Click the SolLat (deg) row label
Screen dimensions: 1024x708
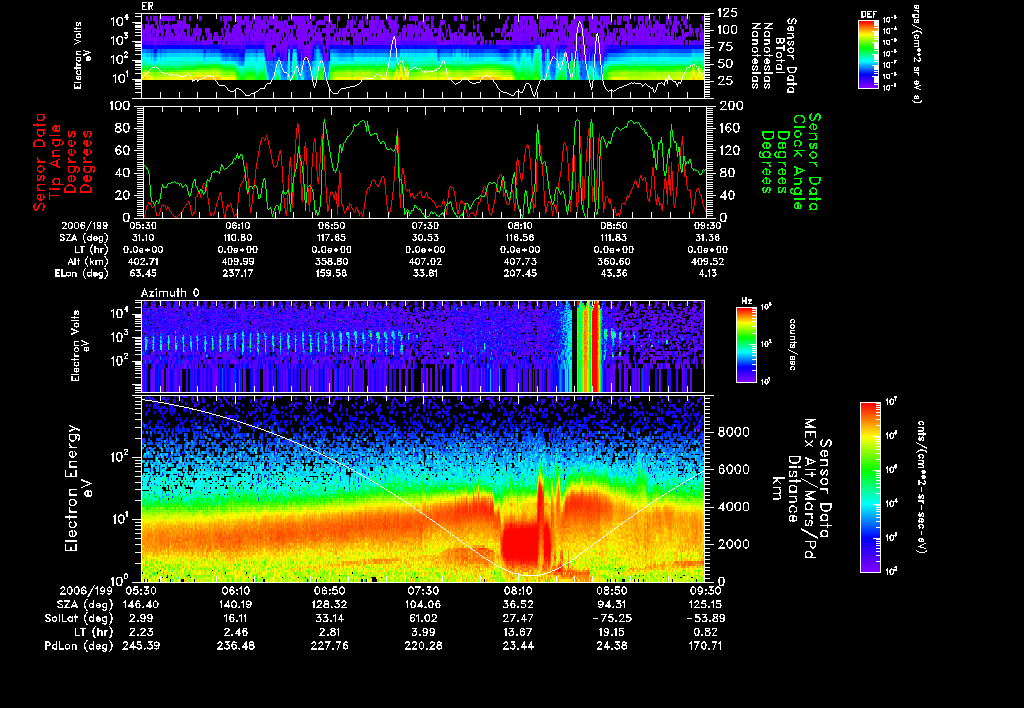coord(78,618)
